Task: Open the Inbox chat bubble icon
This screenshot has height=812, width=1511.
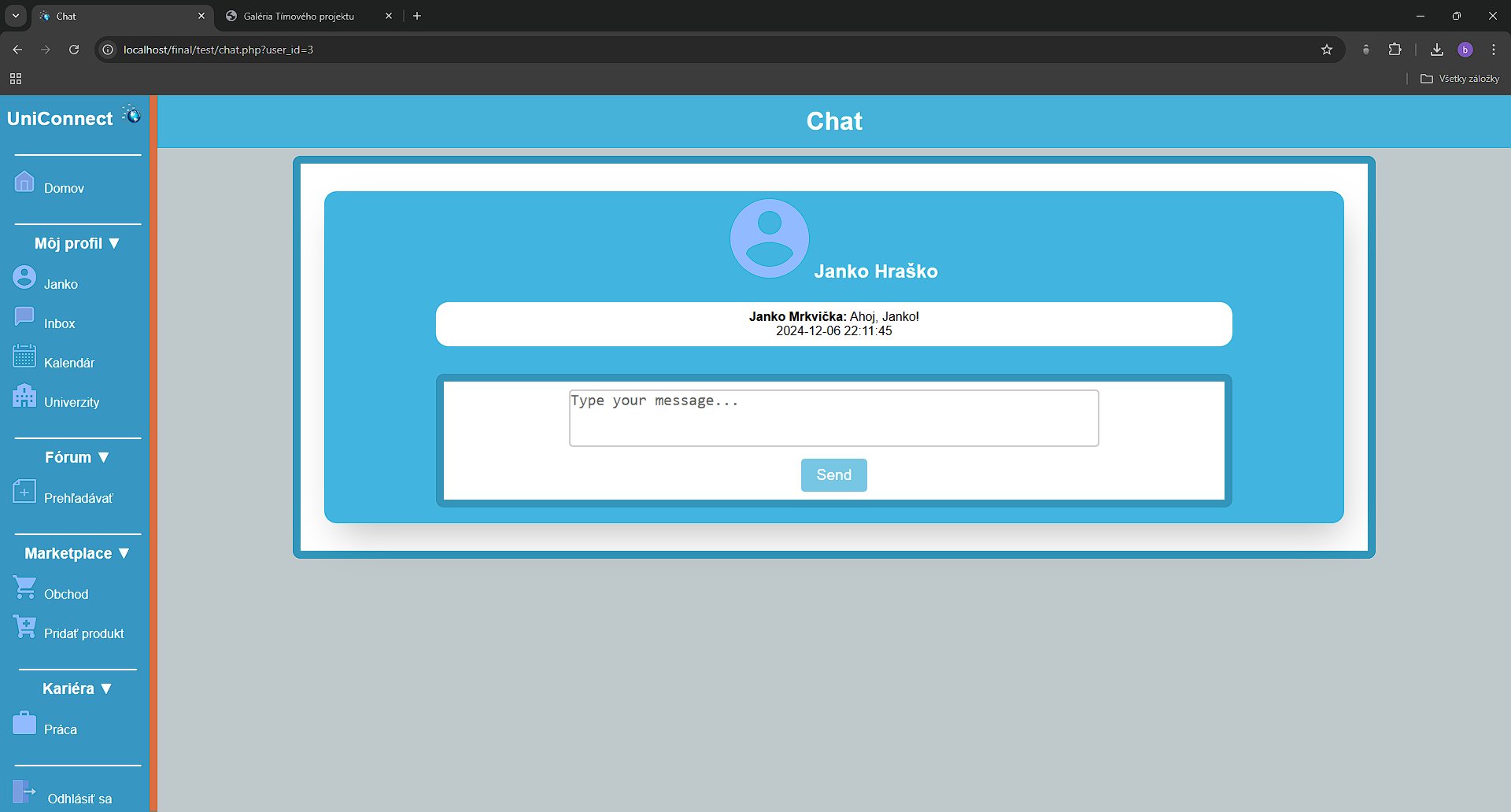Action: pyautogui.click(x=24, y=316)
